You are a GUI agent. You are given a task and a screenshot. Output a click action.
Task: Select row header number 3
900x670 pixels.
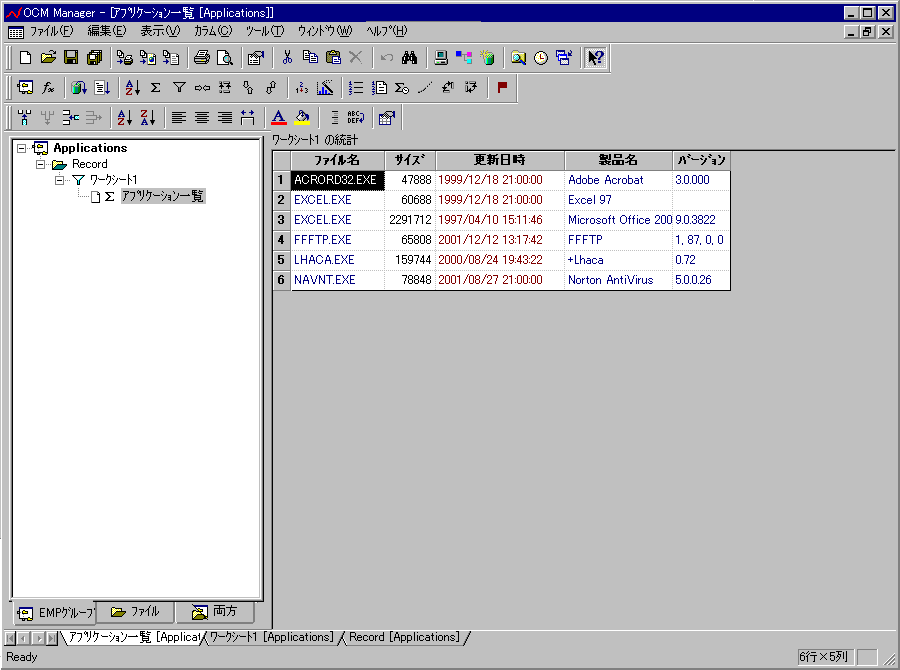click(281, 220)
